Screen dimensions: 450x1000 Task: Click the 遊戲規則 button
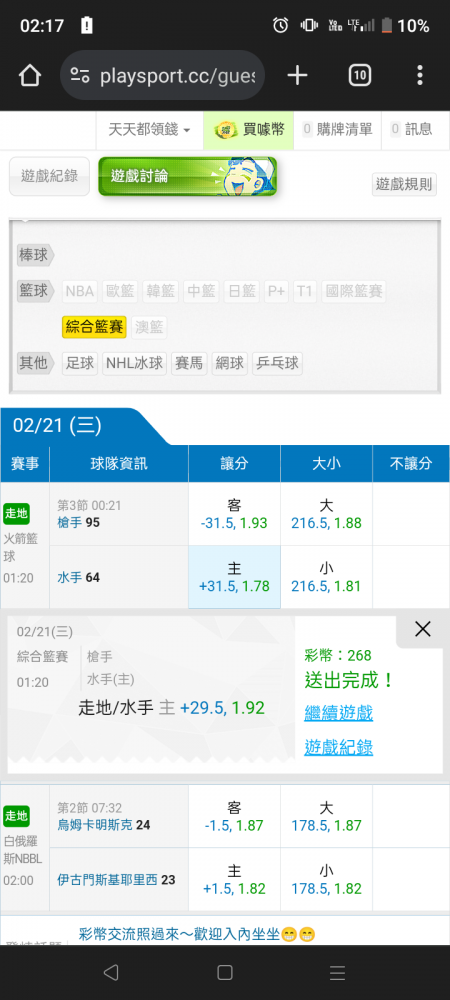click(x=404, y=185)
